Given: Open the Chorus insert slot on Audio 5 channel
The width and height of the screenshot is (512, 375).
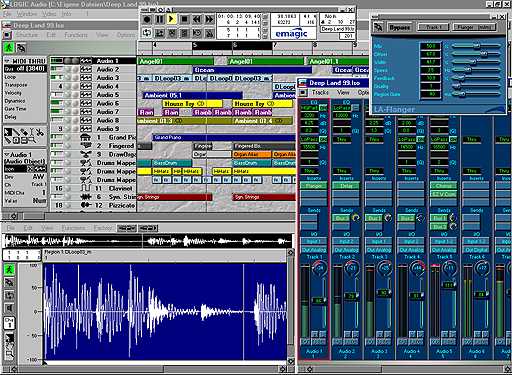Looking at the screenshot, I should click(x=443, y=186).
